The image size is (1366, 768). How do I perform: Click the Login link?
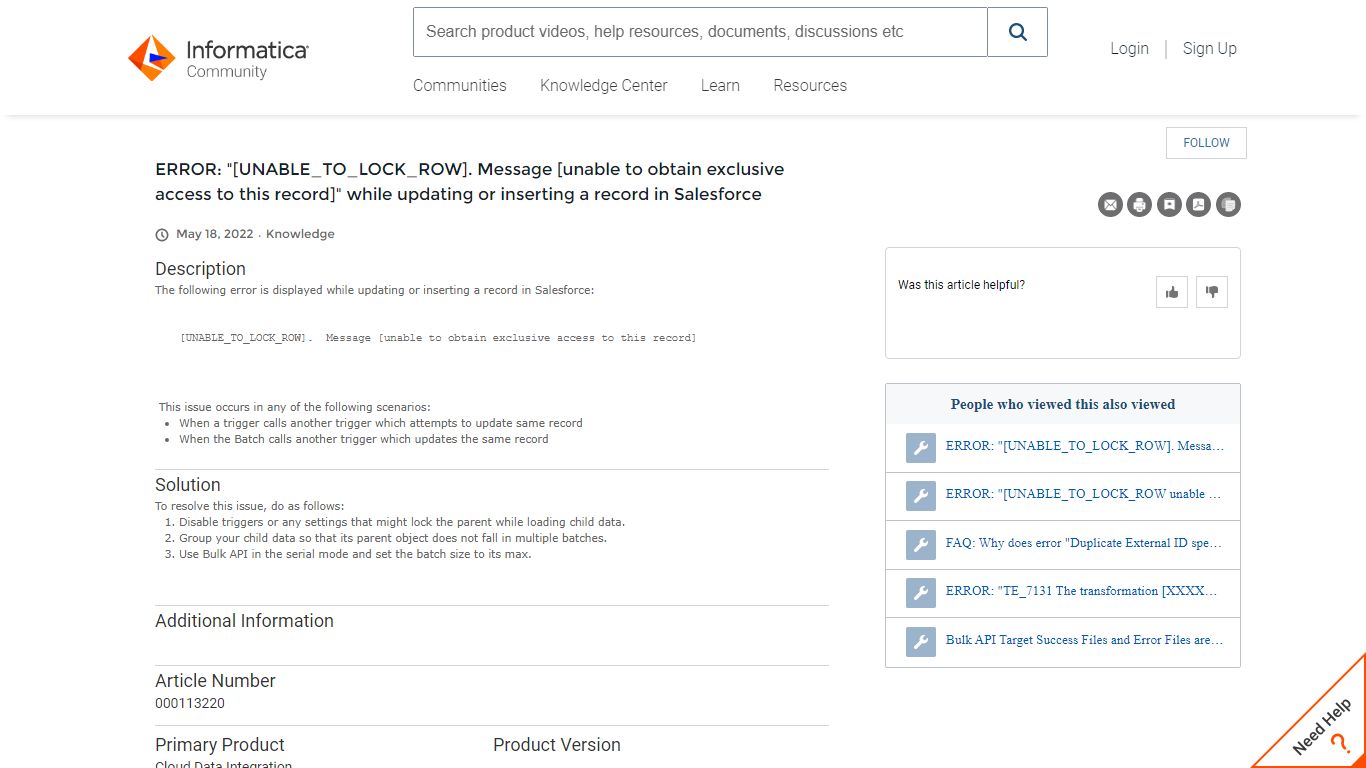click(1129, 48)
